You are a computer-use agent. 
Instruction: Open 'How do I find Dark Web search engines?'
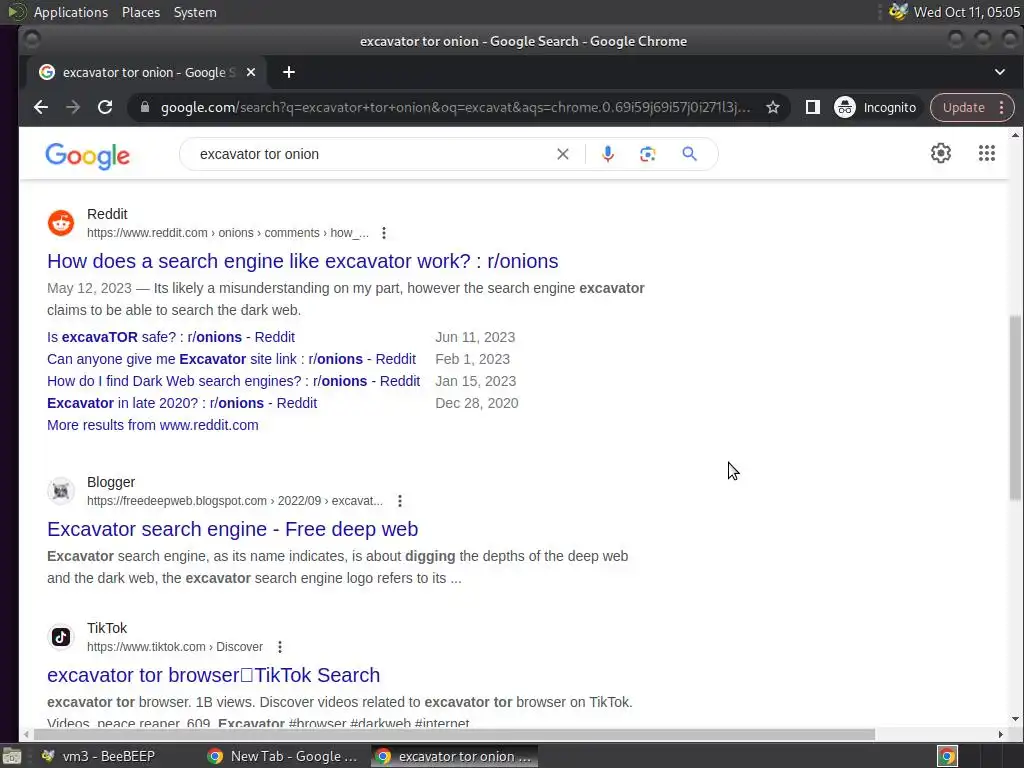click(x=233, y=381)
